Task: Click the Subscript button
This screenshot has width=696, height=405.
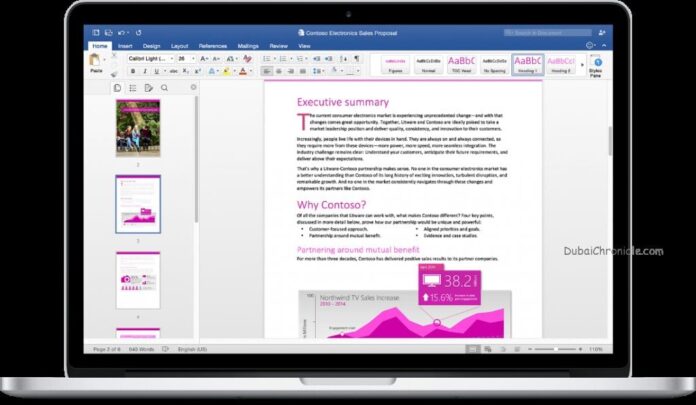Action: pos(186,71)
